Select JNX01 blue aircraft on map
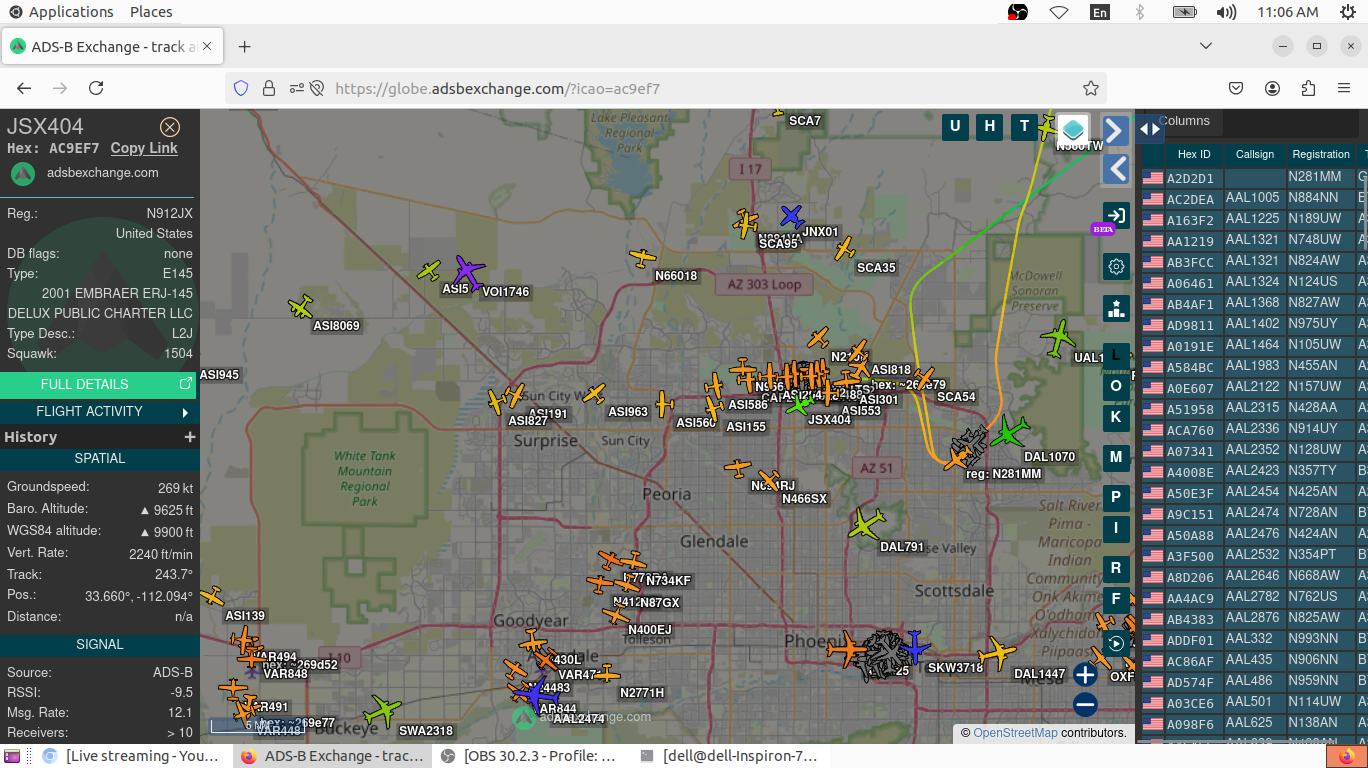Screen dimensions: 1368x768 792,216
